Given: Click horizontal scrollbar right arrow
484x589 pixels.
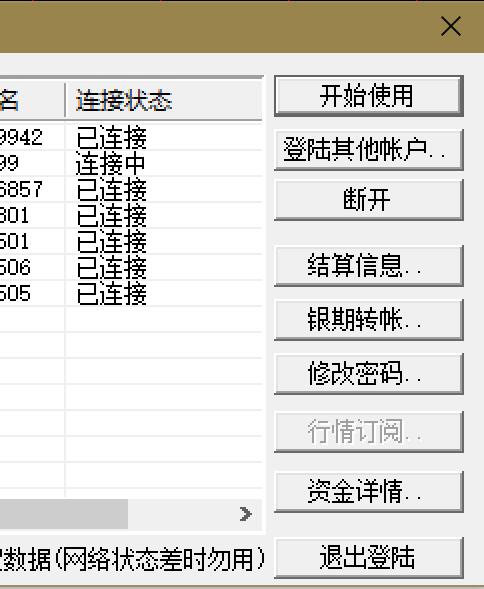Looking at the screenshot, I should pyautogui.click(x=245, y=514).
